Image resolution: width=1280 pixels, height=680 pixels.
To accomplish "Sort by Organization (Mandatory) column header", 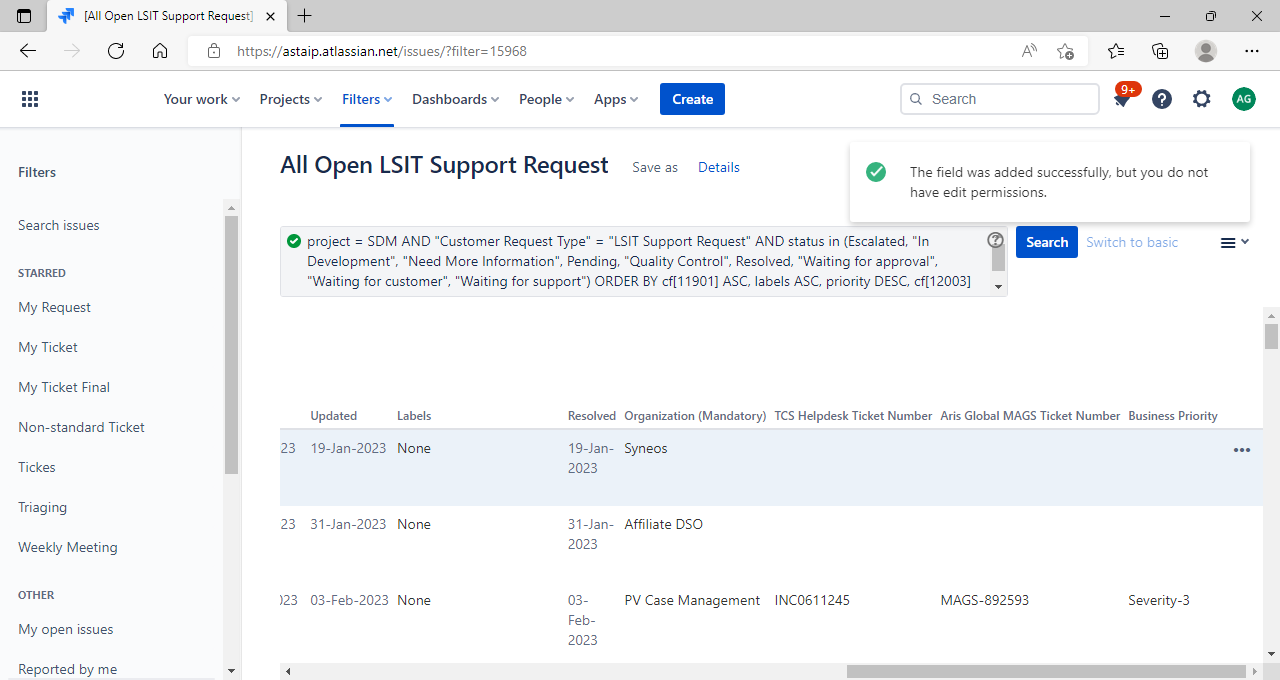I will pos(695,416).
